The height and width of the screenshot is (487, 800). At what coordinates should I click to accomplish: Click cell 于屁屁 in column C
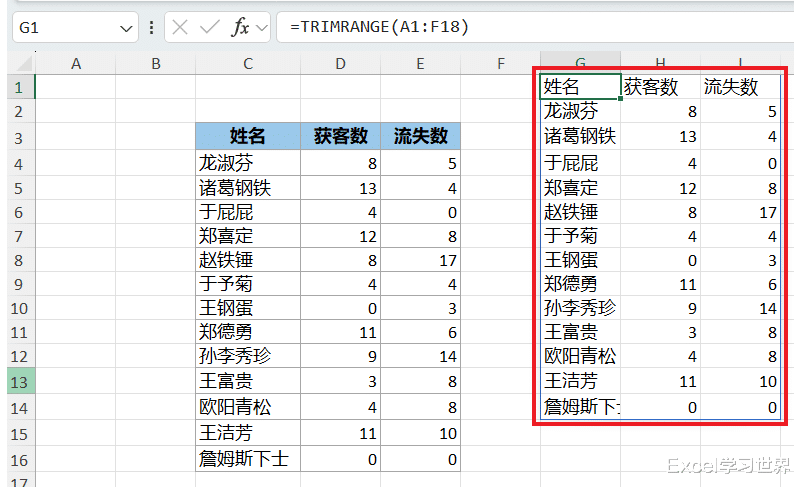pos(248,212)
